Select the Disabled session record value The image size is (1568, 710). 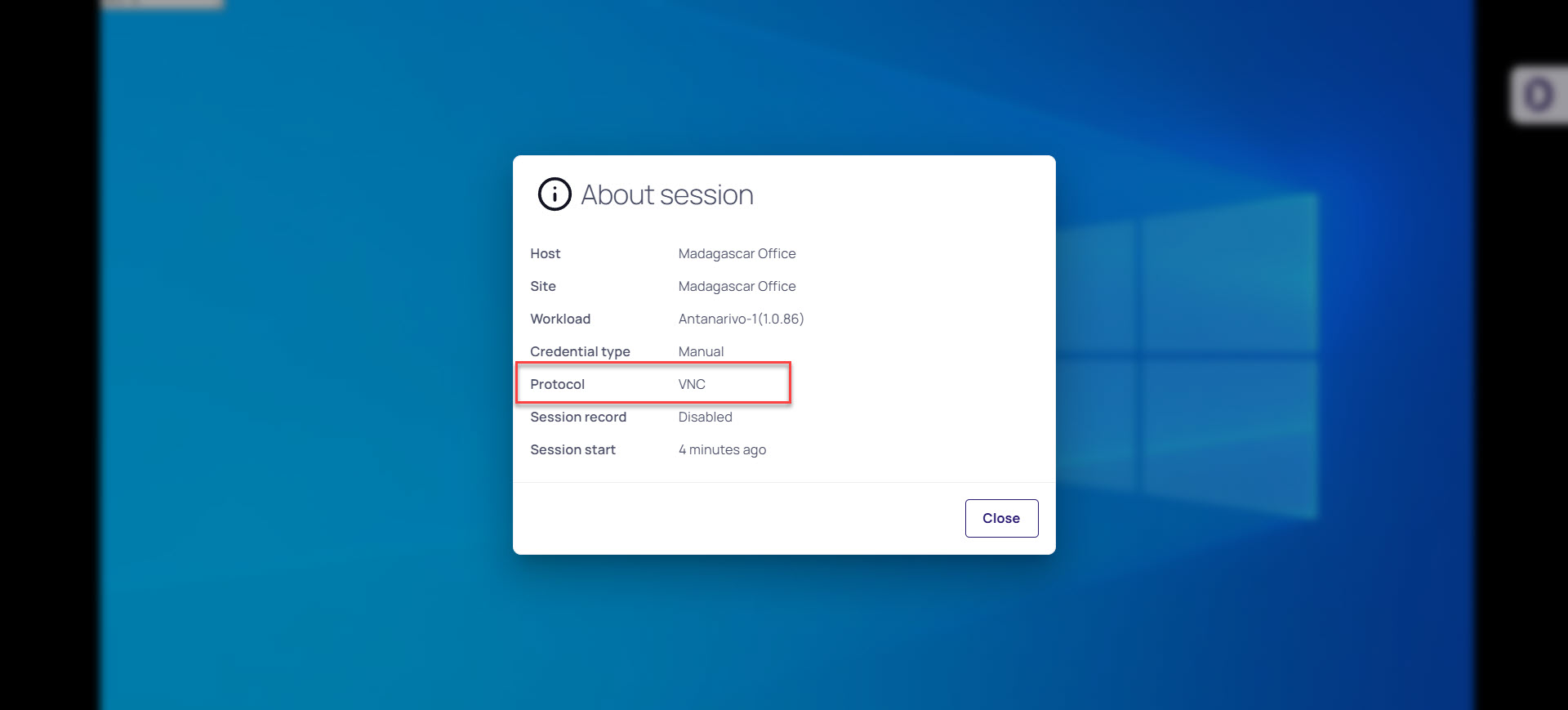coord(705,417)
